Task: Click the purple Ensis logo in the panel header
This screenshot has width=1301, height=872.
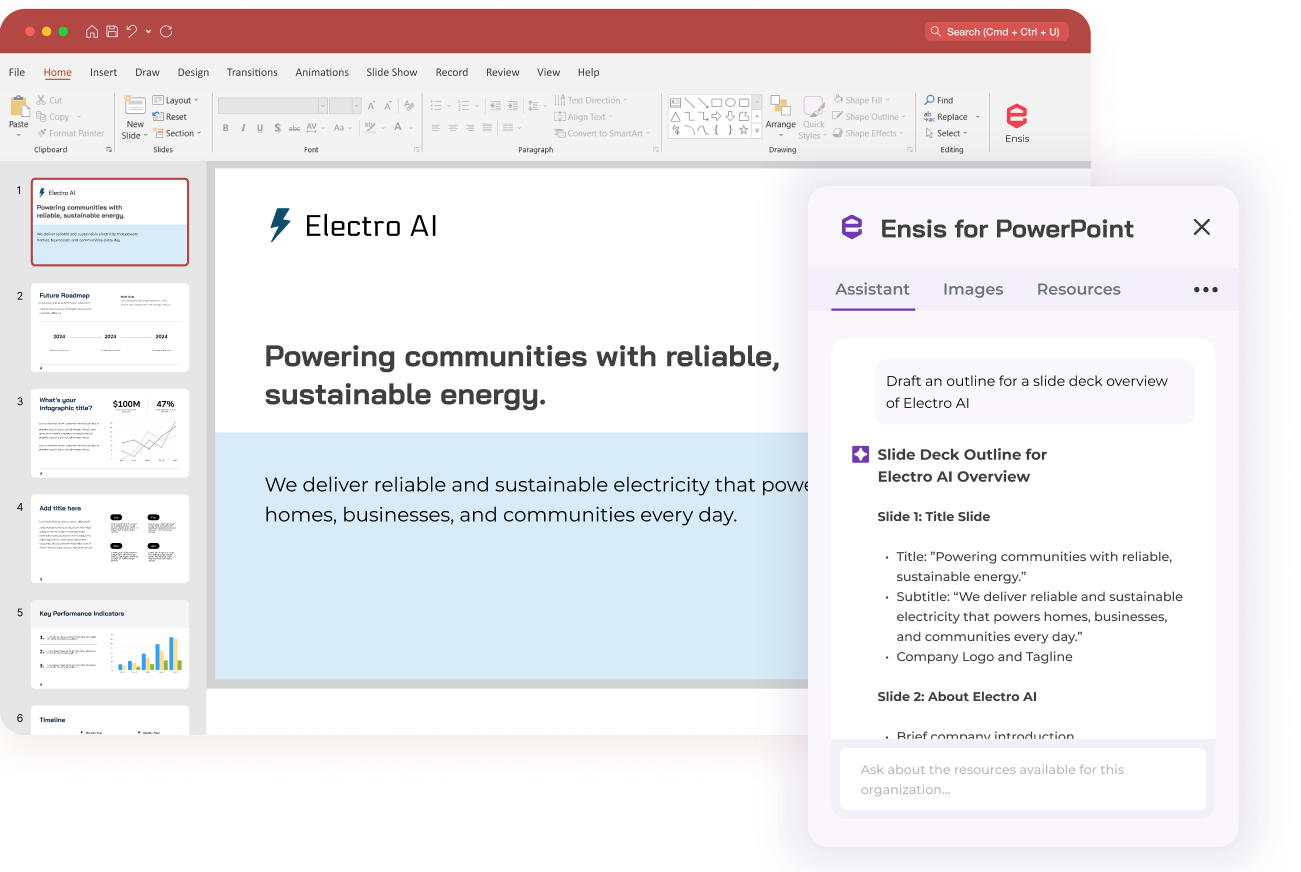Action: [x=851, y=228]
